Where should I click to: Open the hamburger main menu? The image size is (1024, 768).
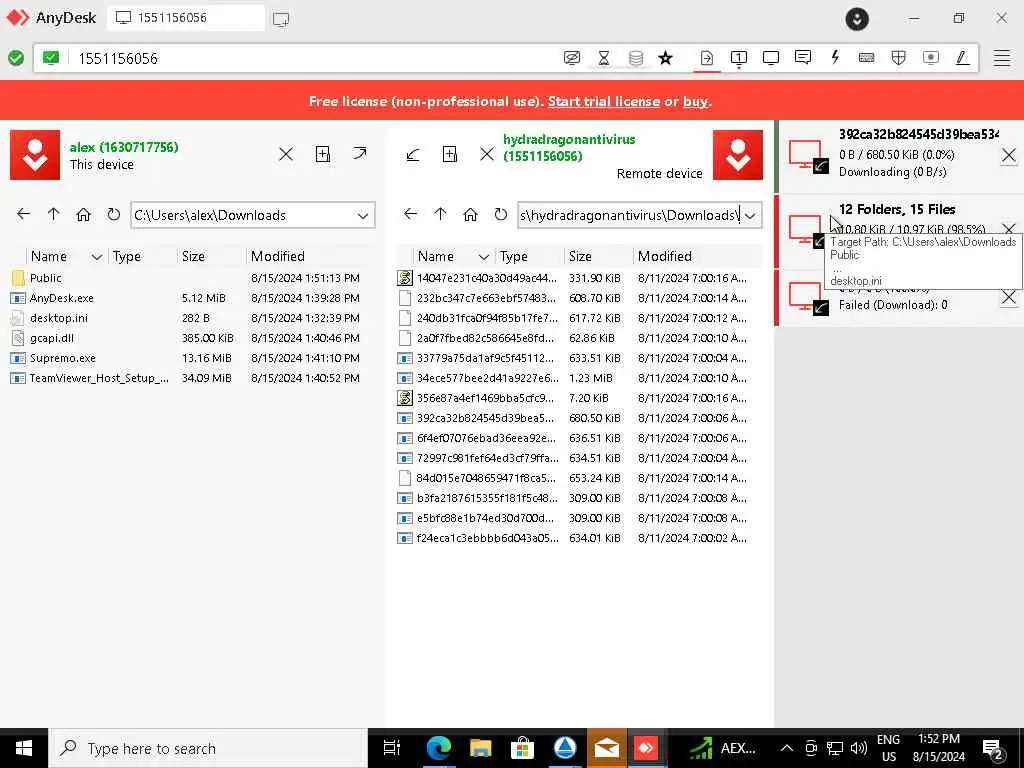click(x=1002, y=58)
